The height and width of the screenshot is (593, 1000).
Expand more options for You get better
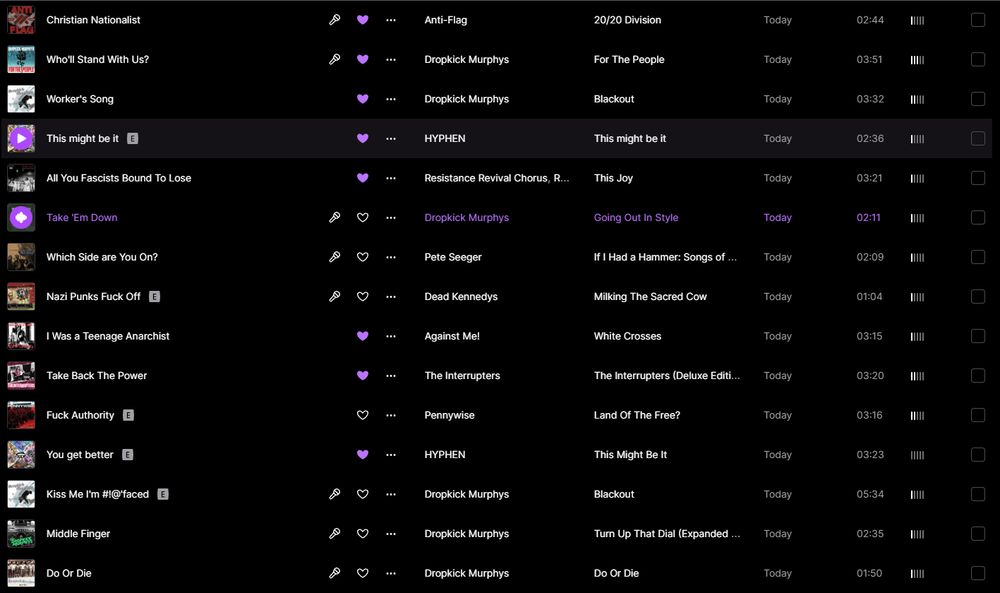coord(391,455)
